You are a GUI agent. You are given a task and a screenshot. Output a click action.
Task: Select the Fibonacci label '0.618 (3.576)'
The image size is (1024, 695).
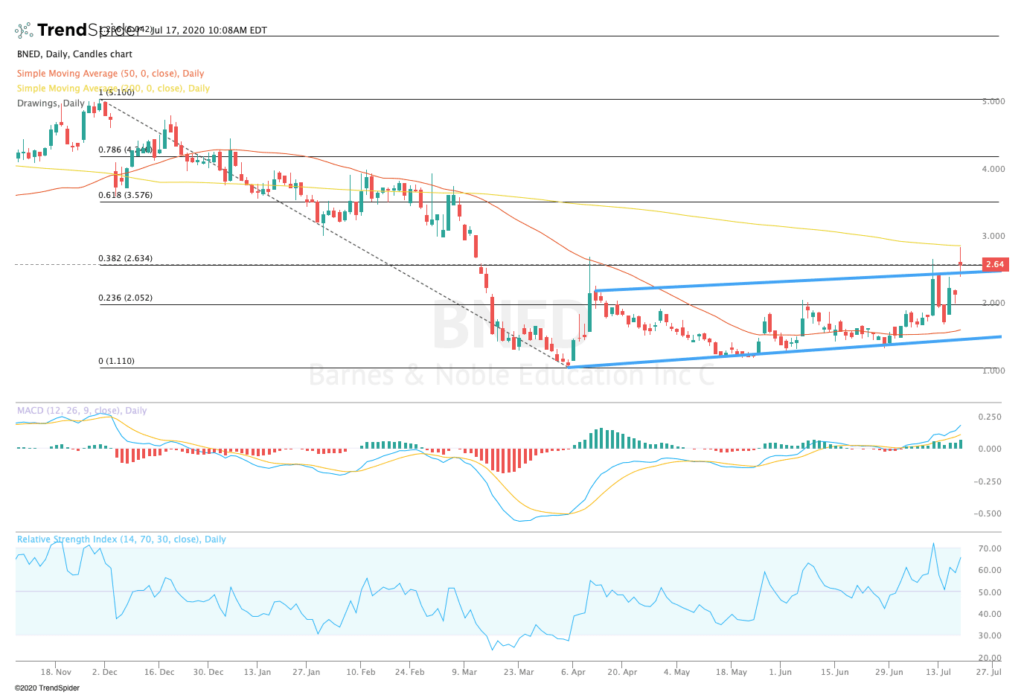pos(125,195)
